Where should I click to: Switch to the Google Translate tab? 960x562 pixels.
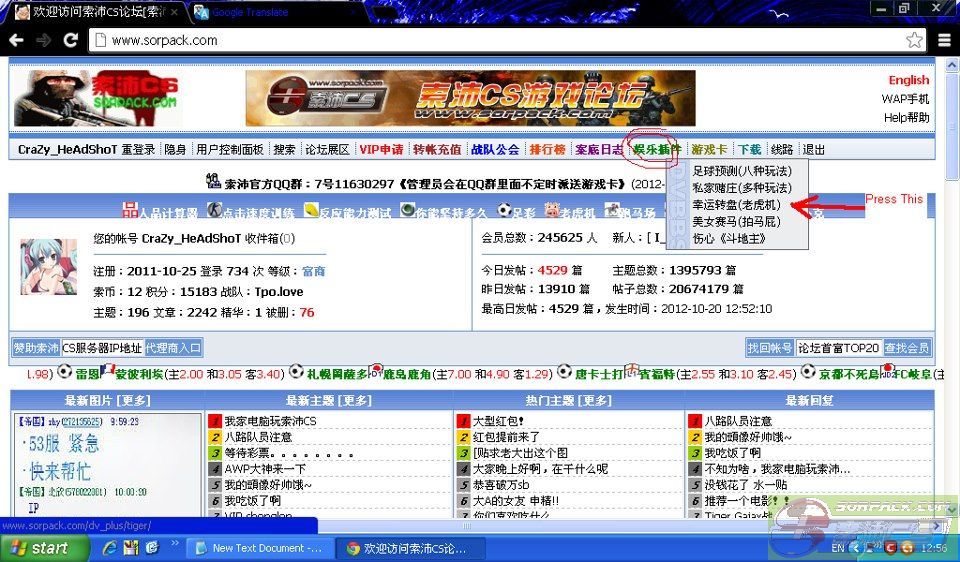250,12
